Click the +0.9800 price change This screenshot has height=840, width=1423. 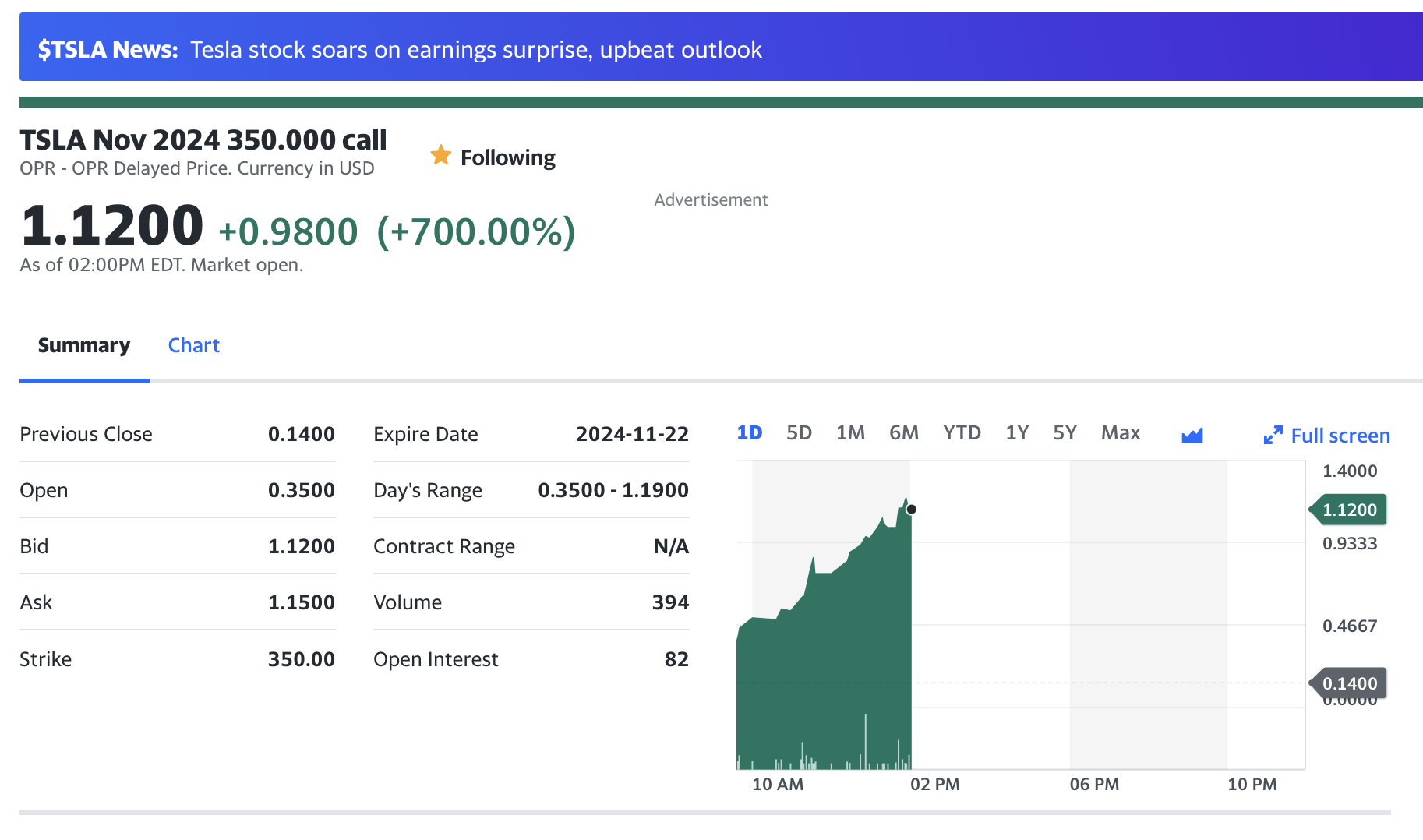(288, 231)
